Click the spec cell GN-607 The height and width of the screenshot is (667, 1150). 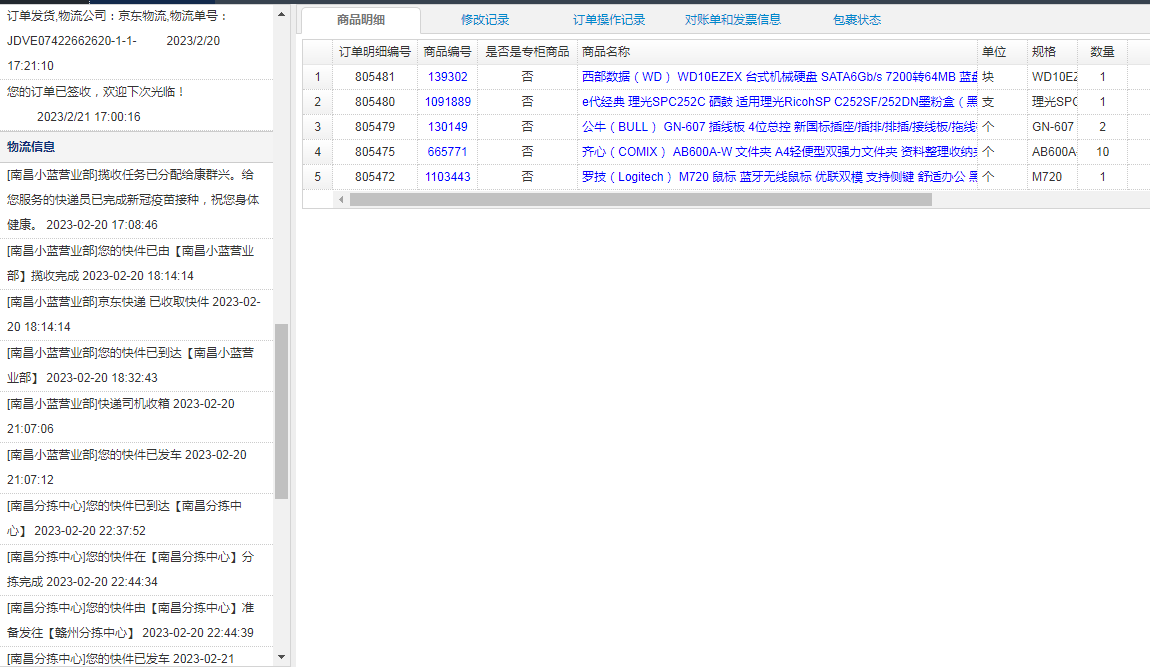pos(1052,127)
